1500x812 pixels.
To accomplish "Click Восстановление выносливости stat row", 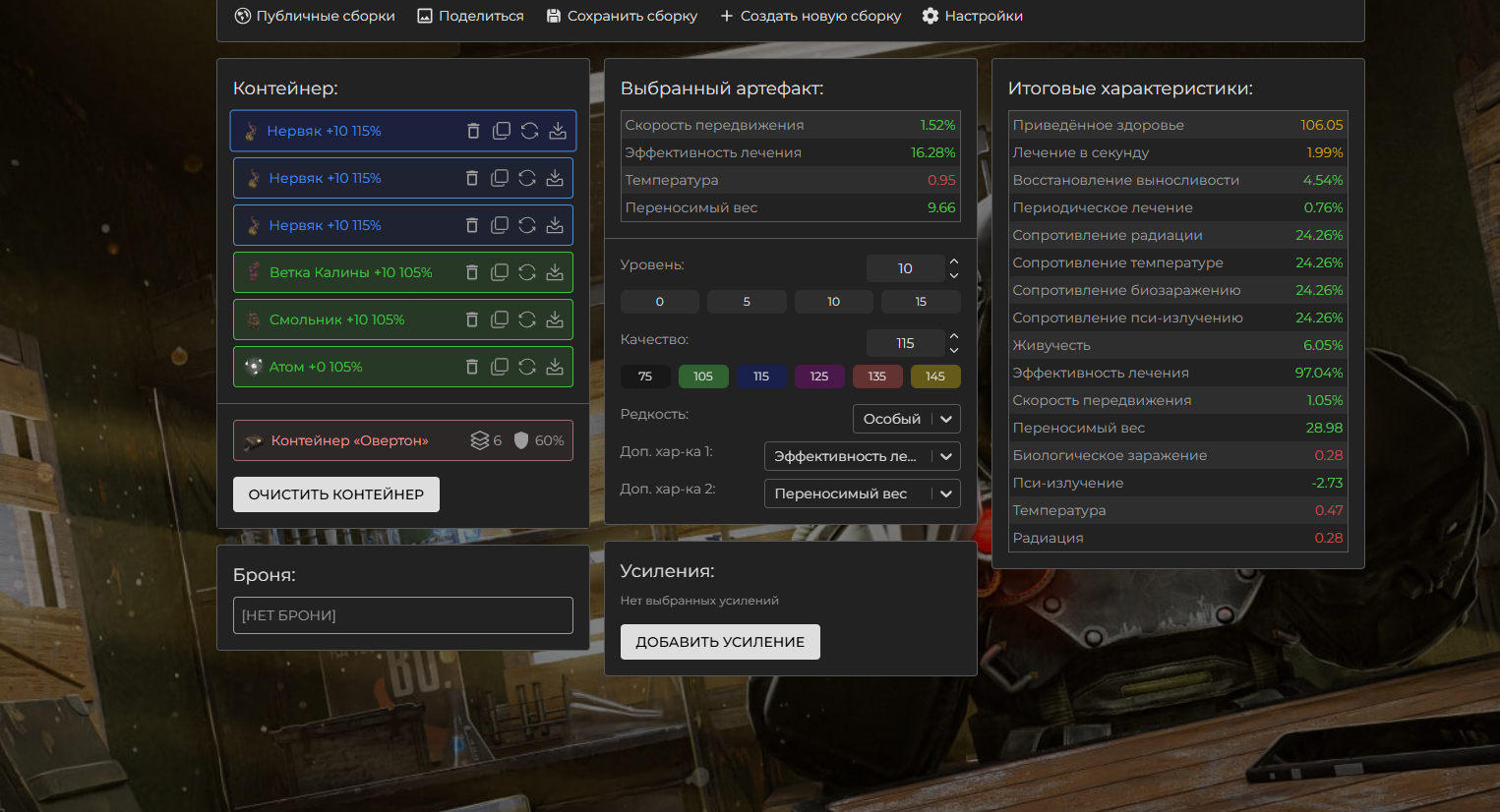I will tap(1178, 180).
